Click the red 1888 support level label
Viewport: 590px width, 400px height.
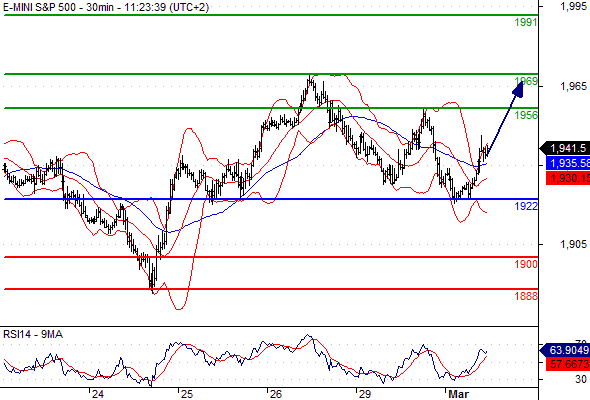[526, 296]
